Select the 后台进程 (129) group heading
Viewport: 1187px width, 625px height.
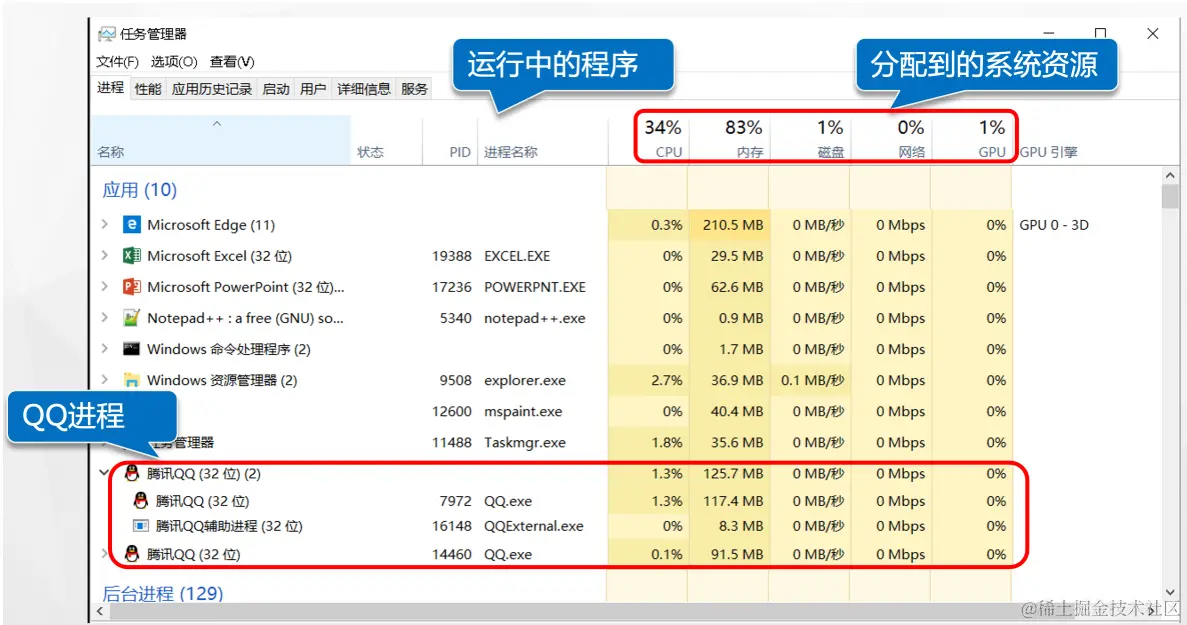163,594
